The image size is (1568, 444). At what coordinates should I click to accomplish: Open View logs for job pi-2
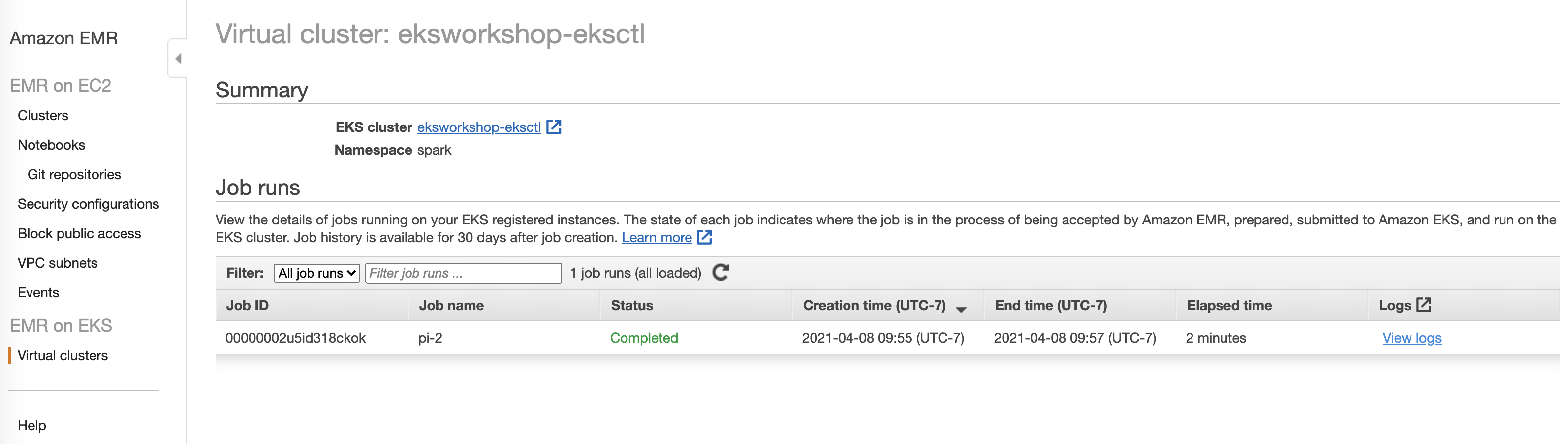pyautogui.click(x=1411, y=337)
